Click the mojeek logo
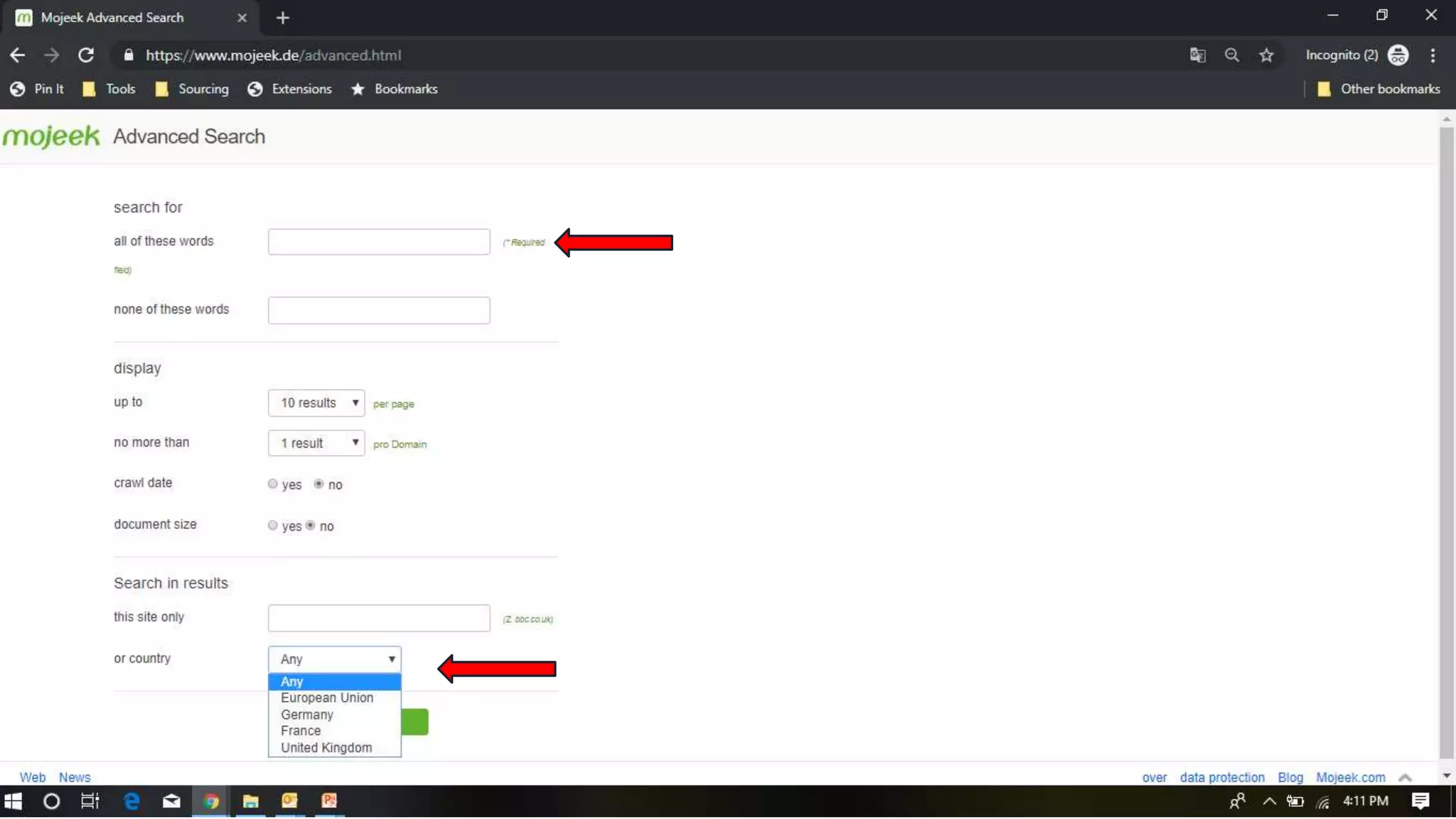Screen dimensions: 1456x819 [x=51, y=136]
